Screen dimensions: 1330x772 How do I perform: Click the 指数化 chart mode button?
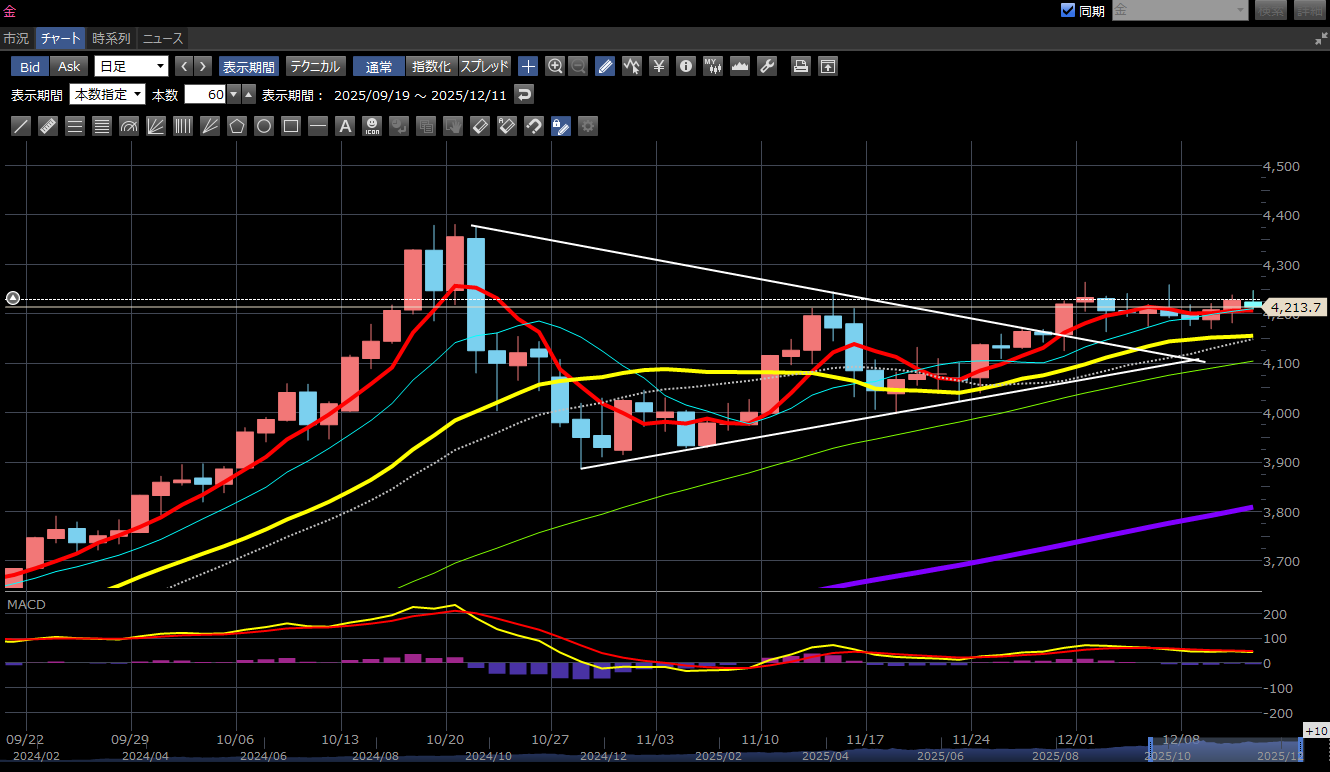pyautogui.click(x=432, y=67)
